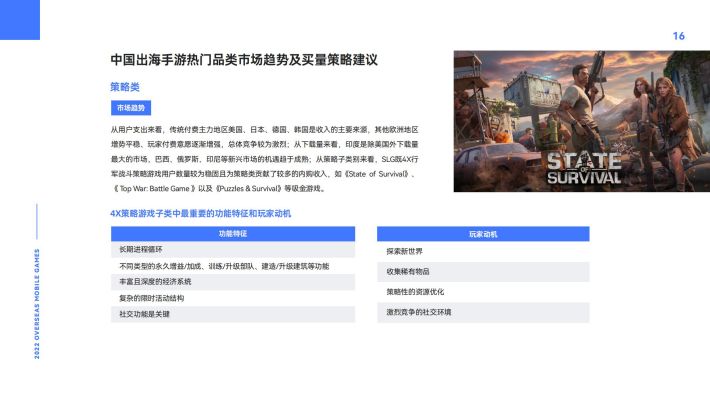This screenshot has height=399, width=710.
Task: Select the 复杂的限时活动结构 row
Action: click(233, 298)
